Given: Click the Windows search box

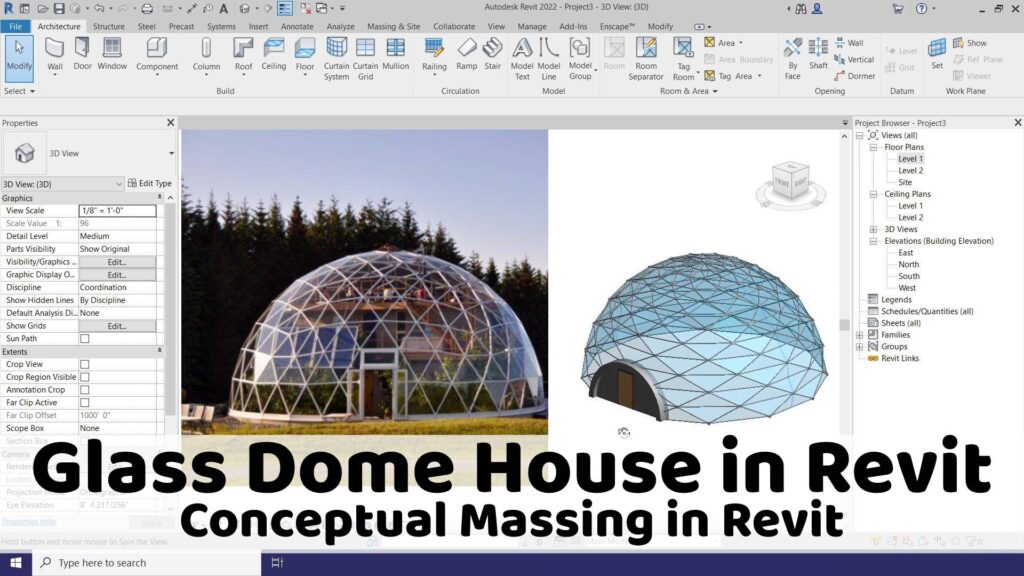Looking at the screenshot, I should (x=147, y=562).
